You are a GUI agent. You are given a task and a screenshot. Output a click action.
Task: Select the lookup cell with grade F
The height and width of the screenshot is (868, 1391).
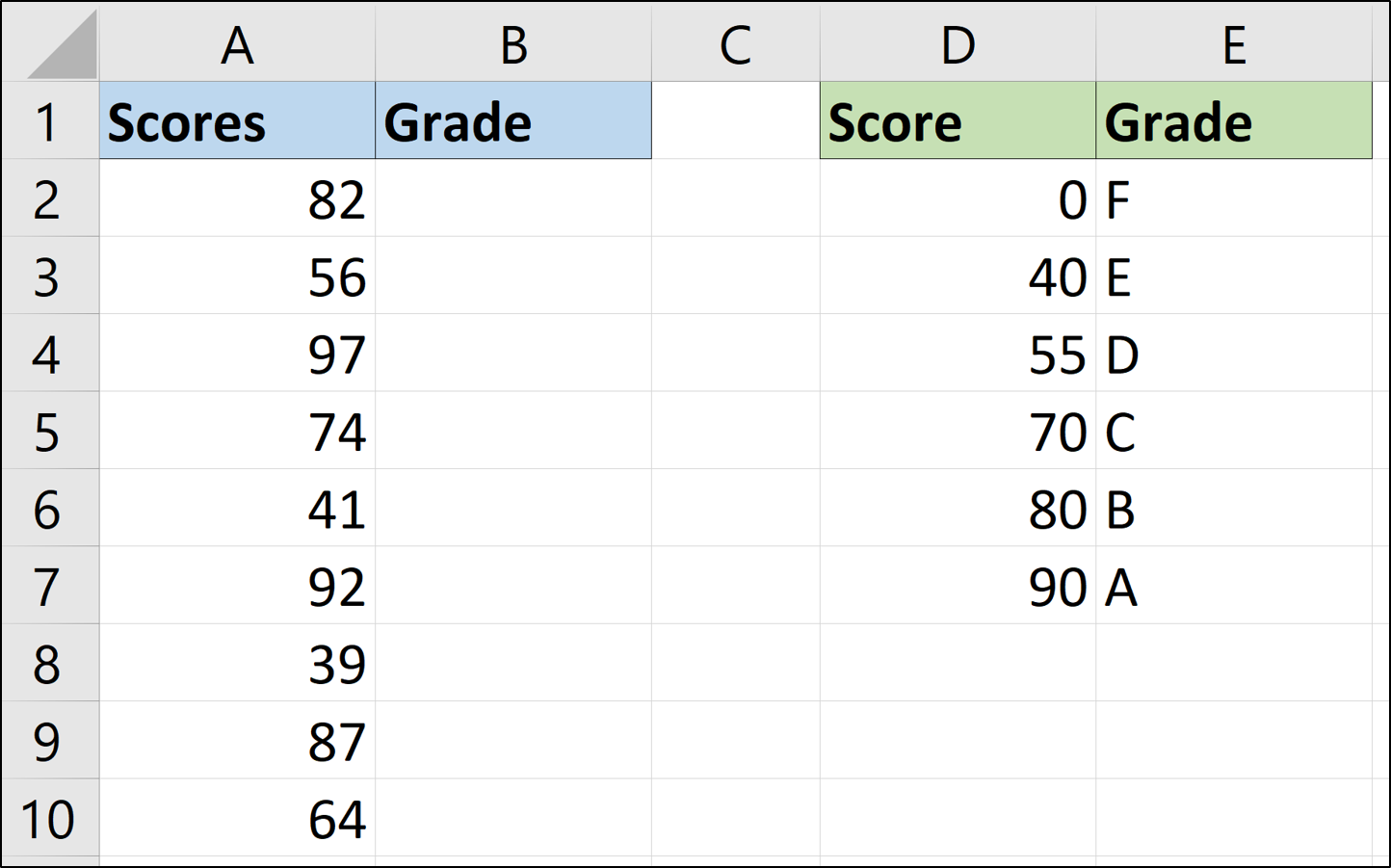[x=1233, y=199]
